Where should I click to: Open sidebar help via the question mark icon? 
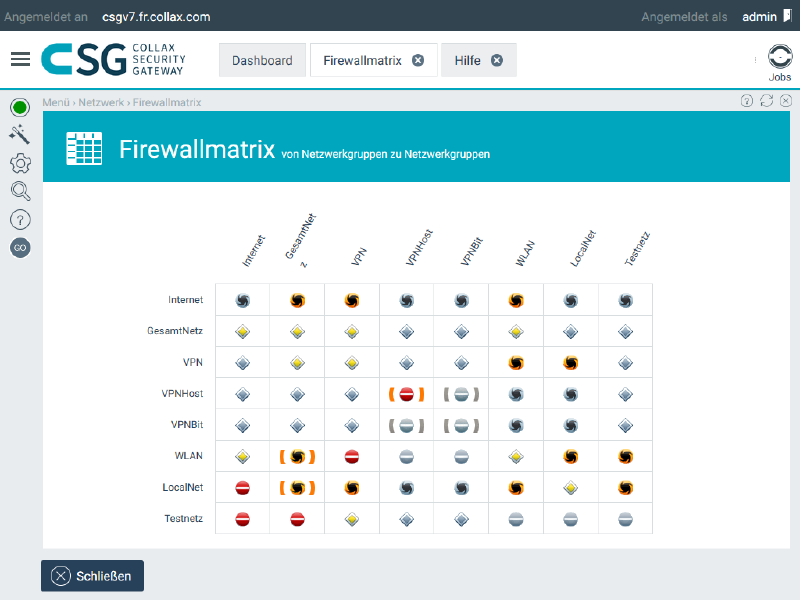click(x=20, y=219)
